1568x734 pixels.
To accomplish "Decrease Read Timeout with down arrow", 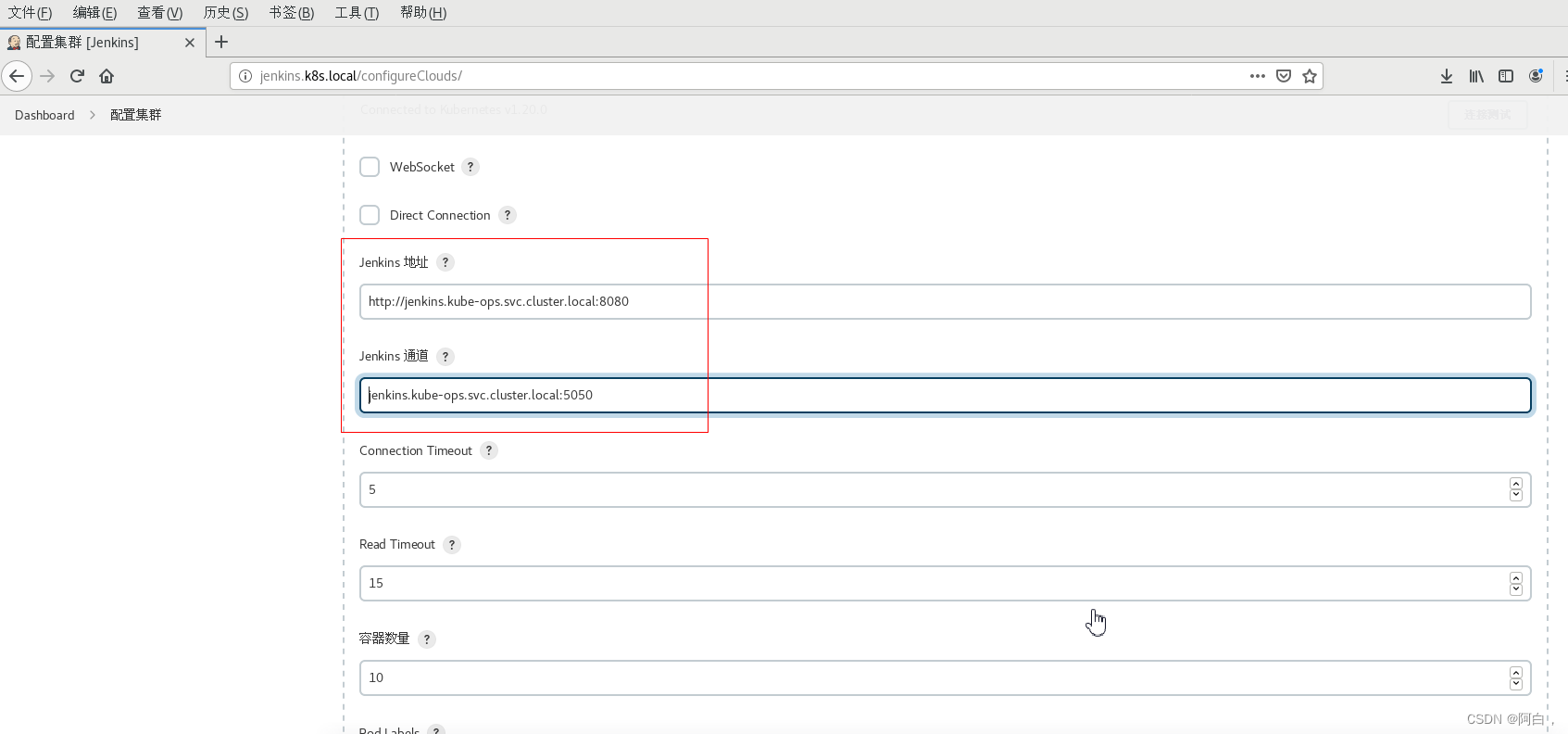I will click(1516, 588).
